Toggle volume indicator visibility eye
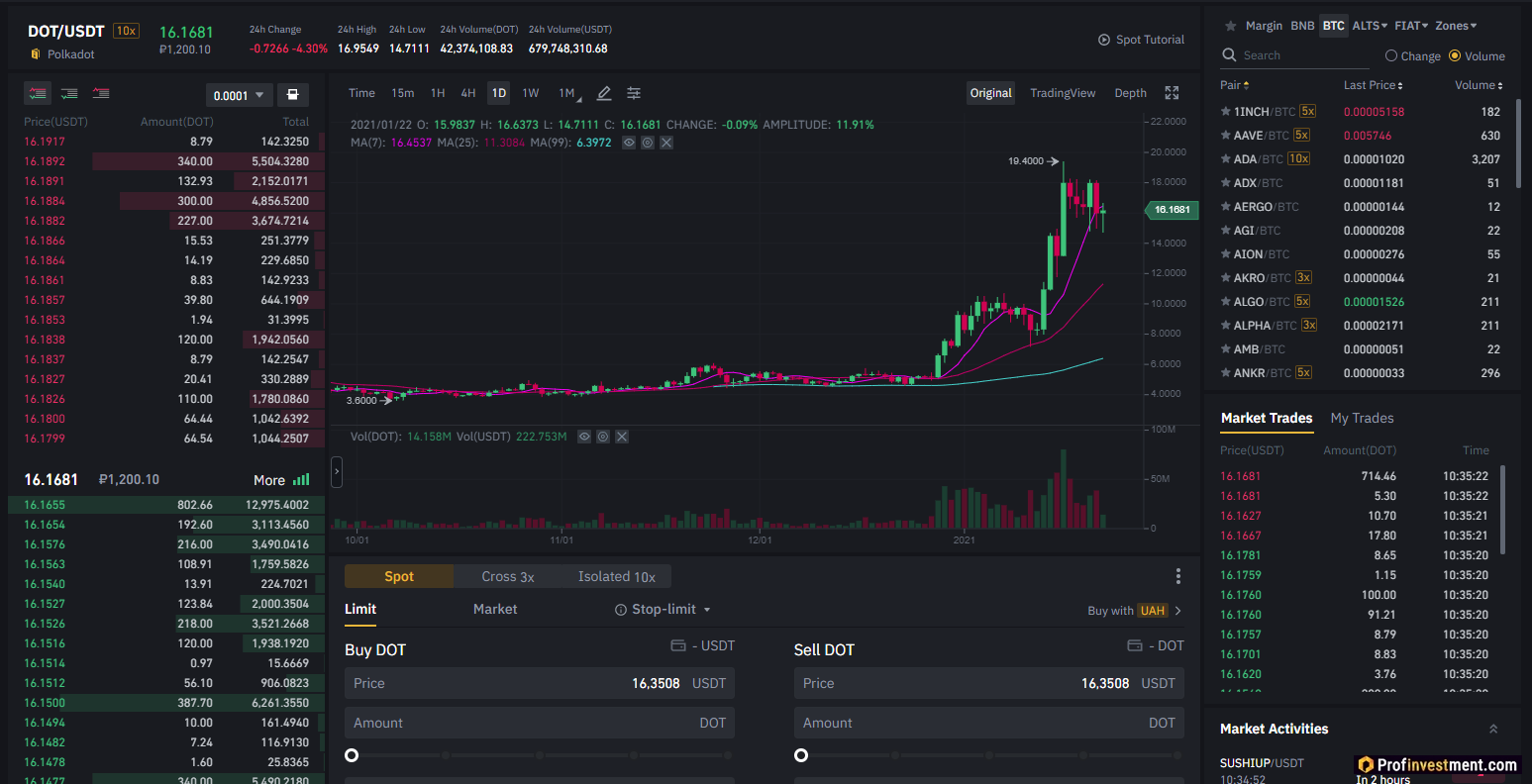Viewport: 1532px width, 784px height. [584, 437]
